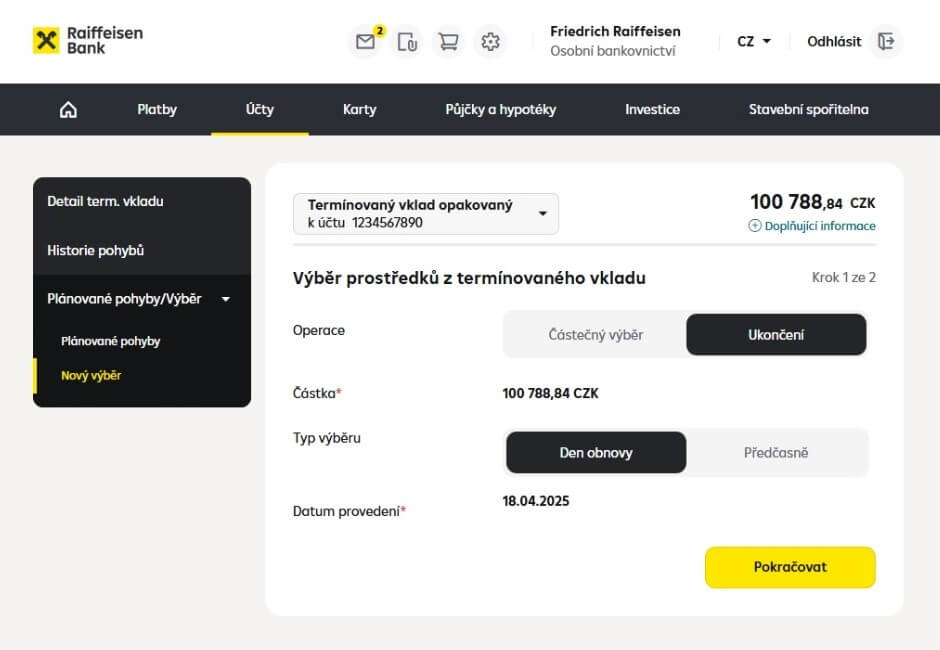Viewport: 940px width, 650px height.
Task: Click the Friedrich Raiffeisen user name
Action: (615, 31)
